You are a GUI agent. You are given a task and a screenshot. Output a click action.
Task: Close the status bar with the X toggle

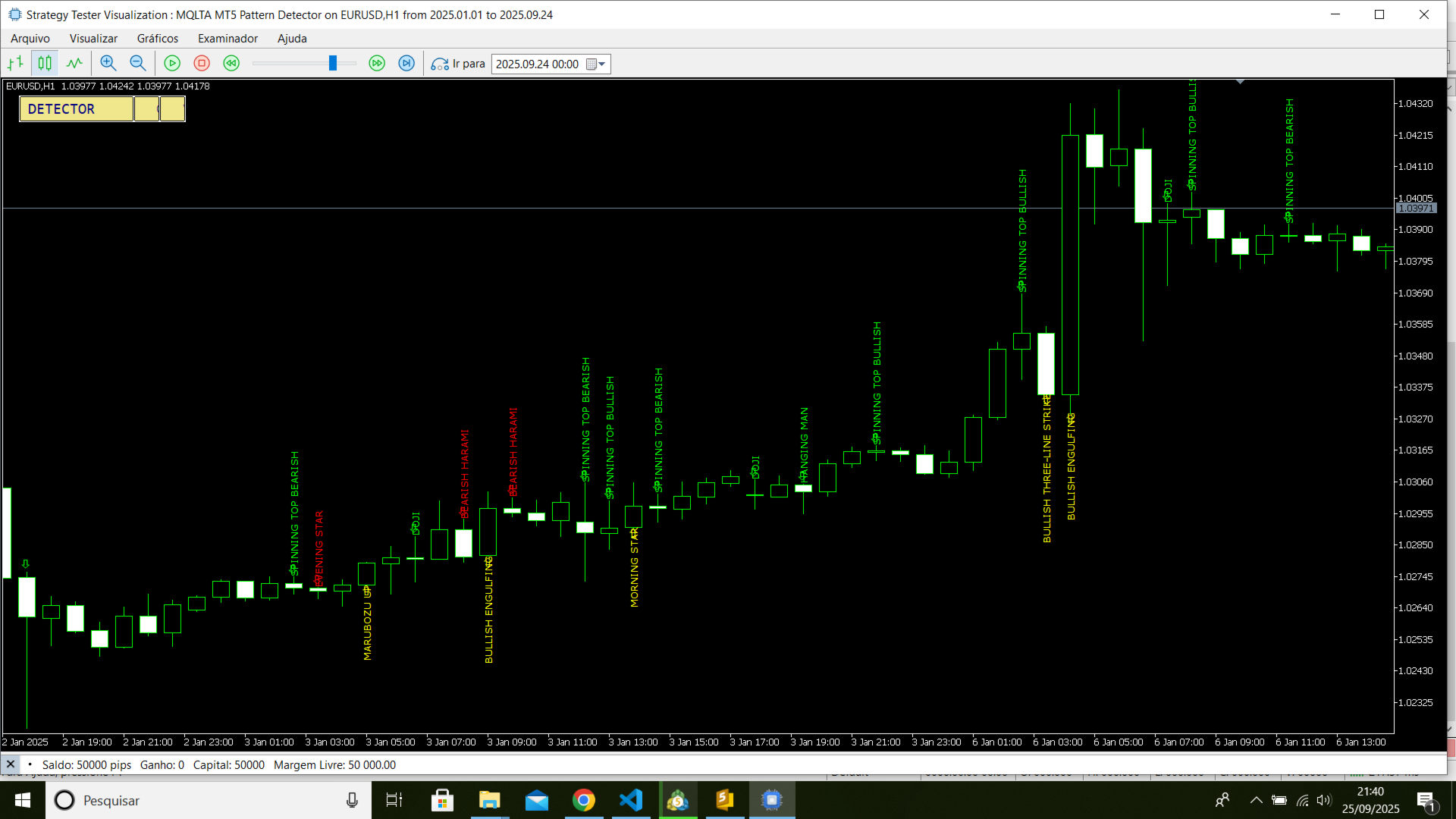point(10,764)
